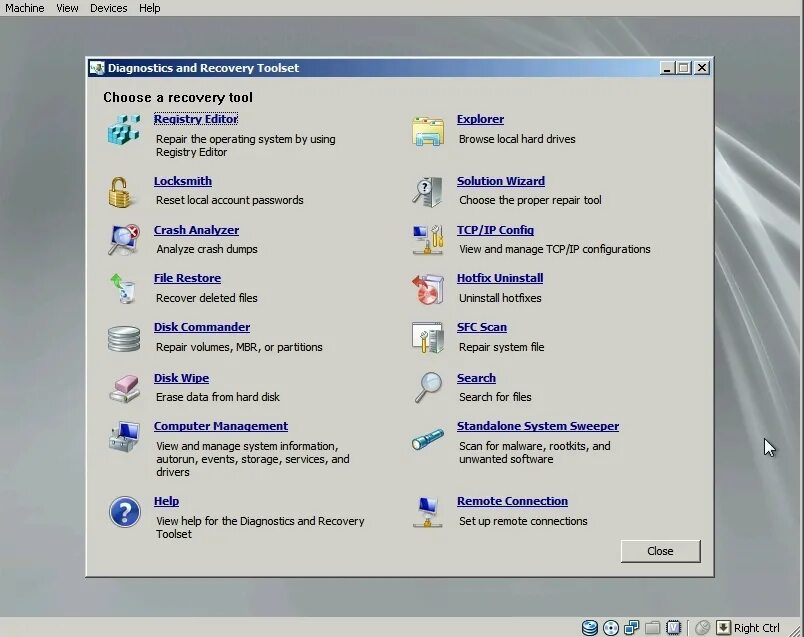Screen dimensions: 804x637
Task: Click the Standalone System Sweeper flashlight icon
Action: [427, 440]
